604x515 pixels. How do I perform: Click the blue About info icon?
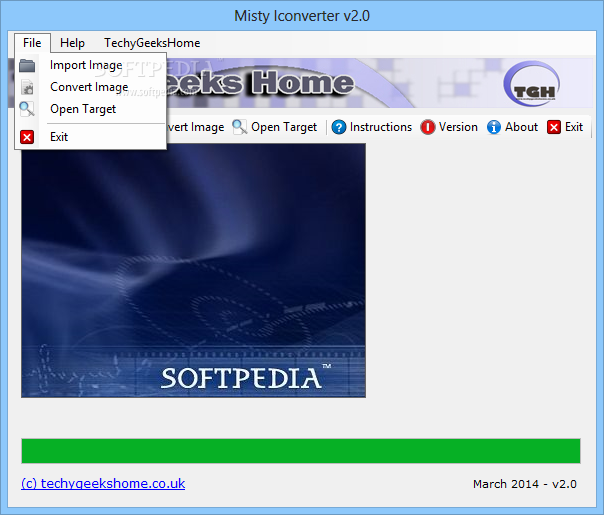tap(494, 127)
